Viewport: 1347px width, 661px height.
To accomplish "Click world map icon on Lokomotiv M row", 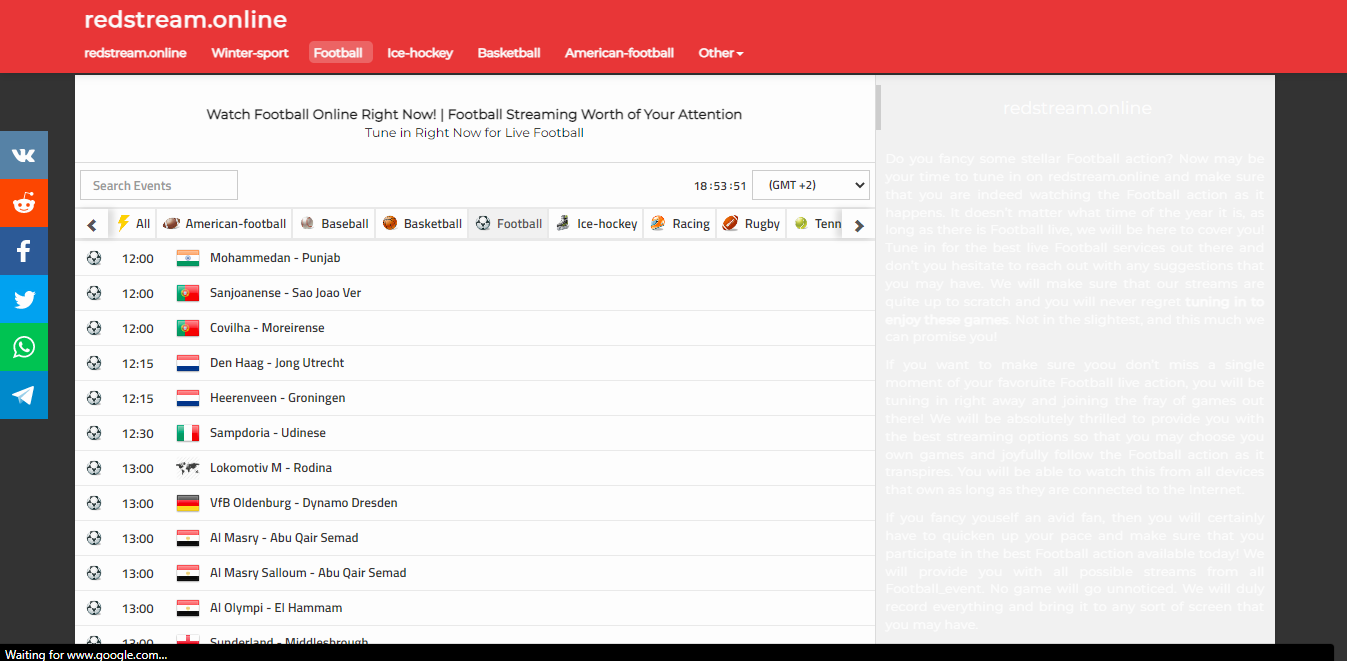I will (x=188, y=468).
